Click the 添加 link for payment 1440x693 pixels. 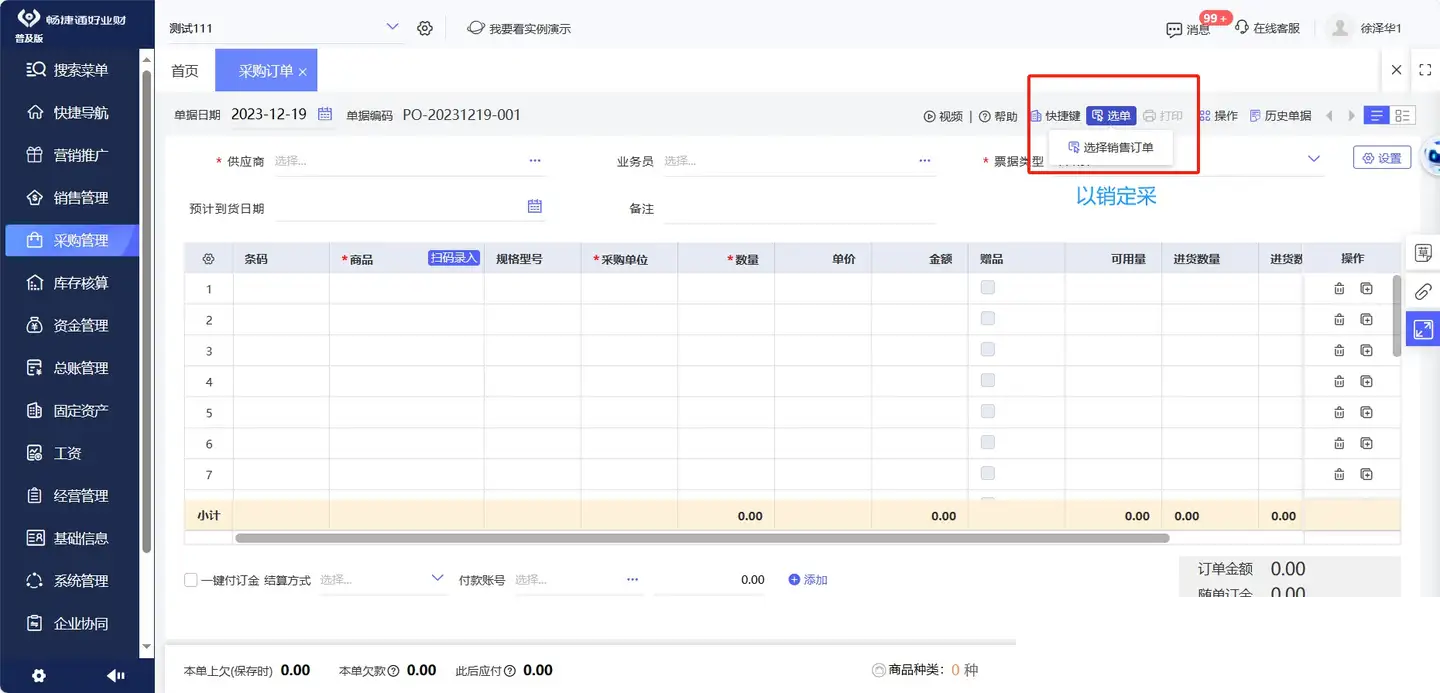[x=808, y=580]
